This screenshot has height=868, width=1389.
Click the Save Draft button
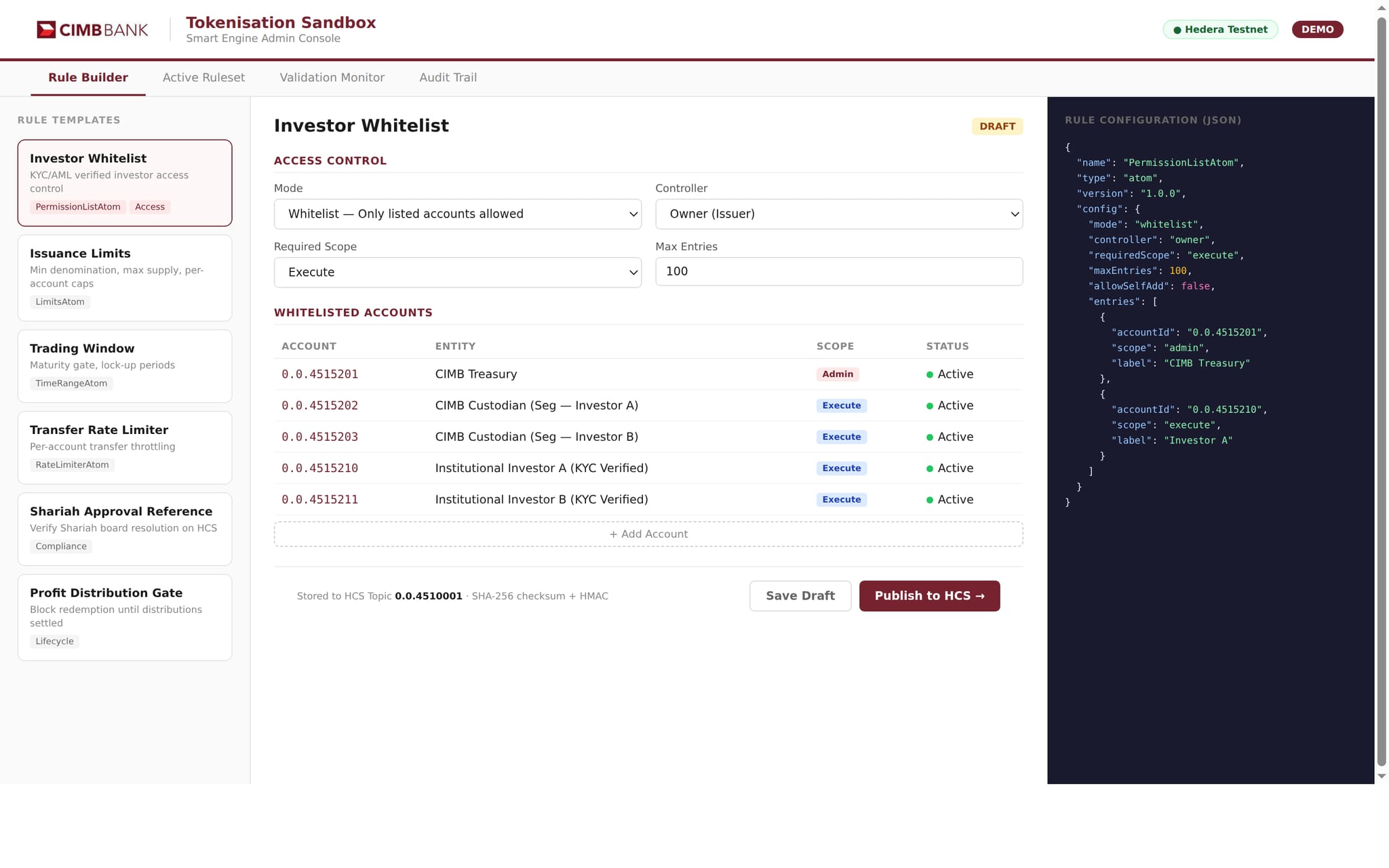click(x=800, y=596)
